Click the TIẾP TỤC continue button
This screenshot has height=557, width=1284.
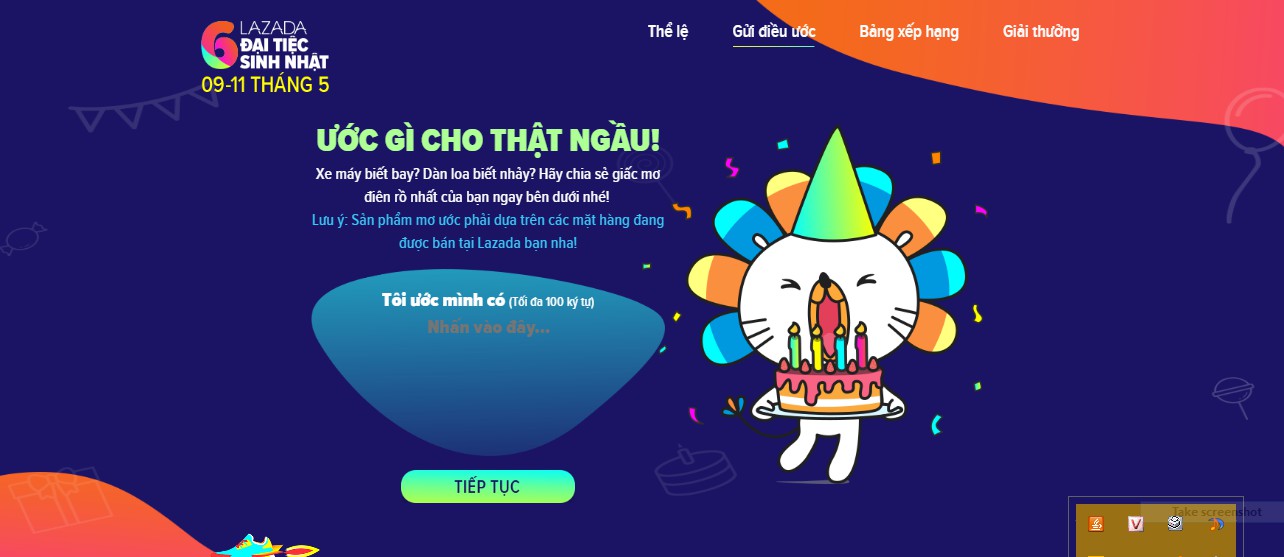pos(488,487)
